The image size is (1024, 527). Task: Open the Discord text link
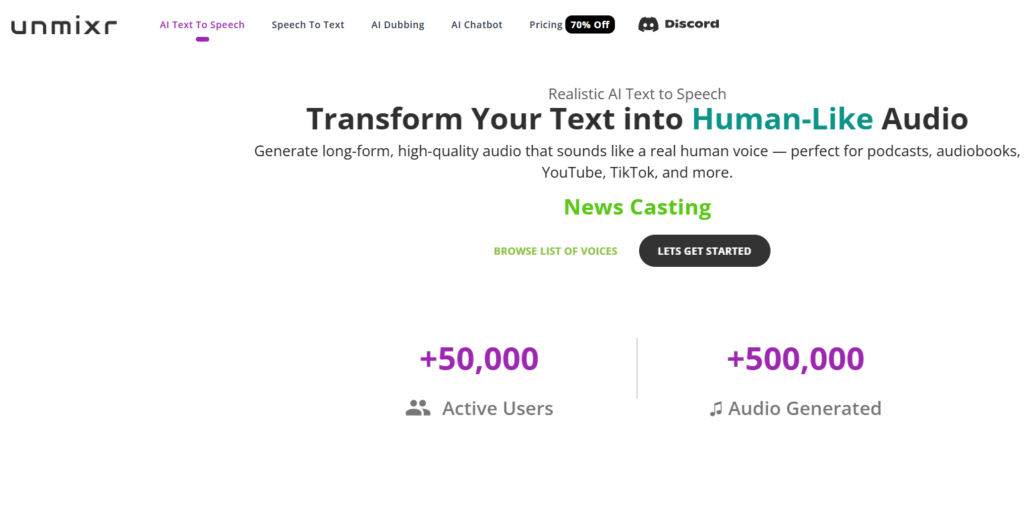pos(692,24)
